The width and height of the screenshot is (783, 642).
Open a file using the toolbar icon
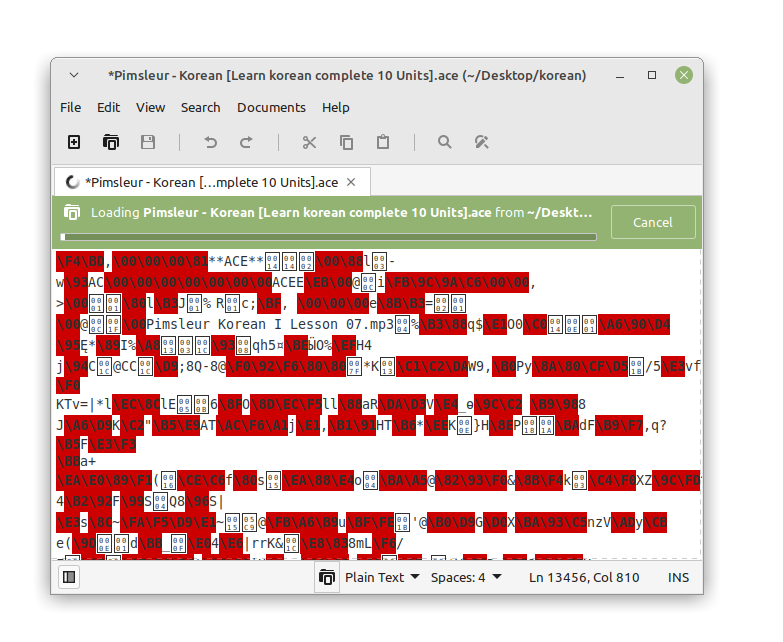point(111,142)
